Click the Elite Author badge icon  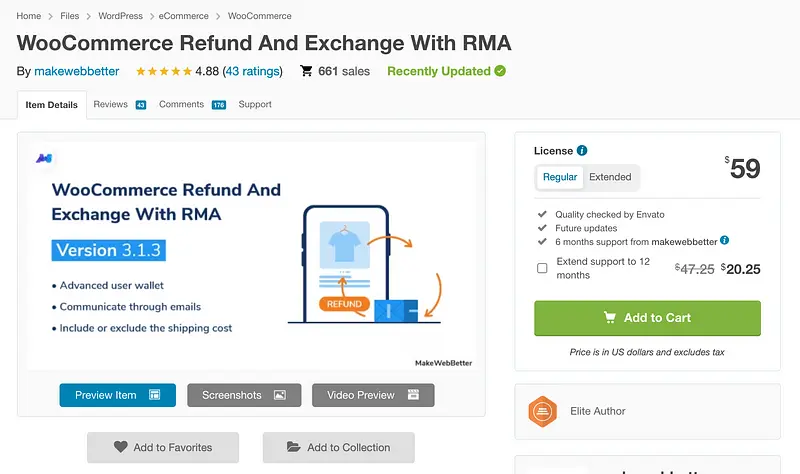tap(542, 411)
